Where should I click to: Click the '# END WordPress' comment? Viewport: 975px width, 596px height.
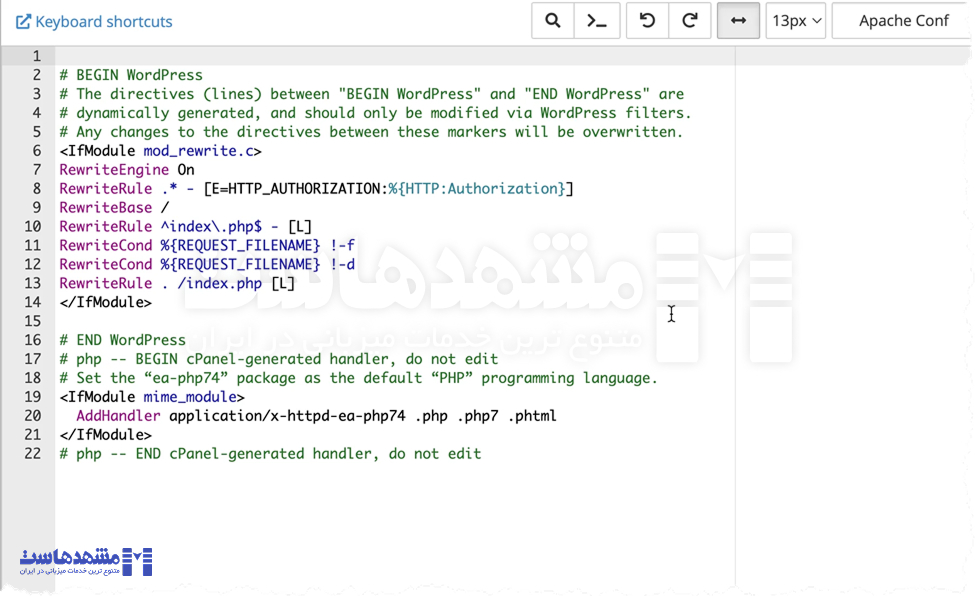point(122,340)
